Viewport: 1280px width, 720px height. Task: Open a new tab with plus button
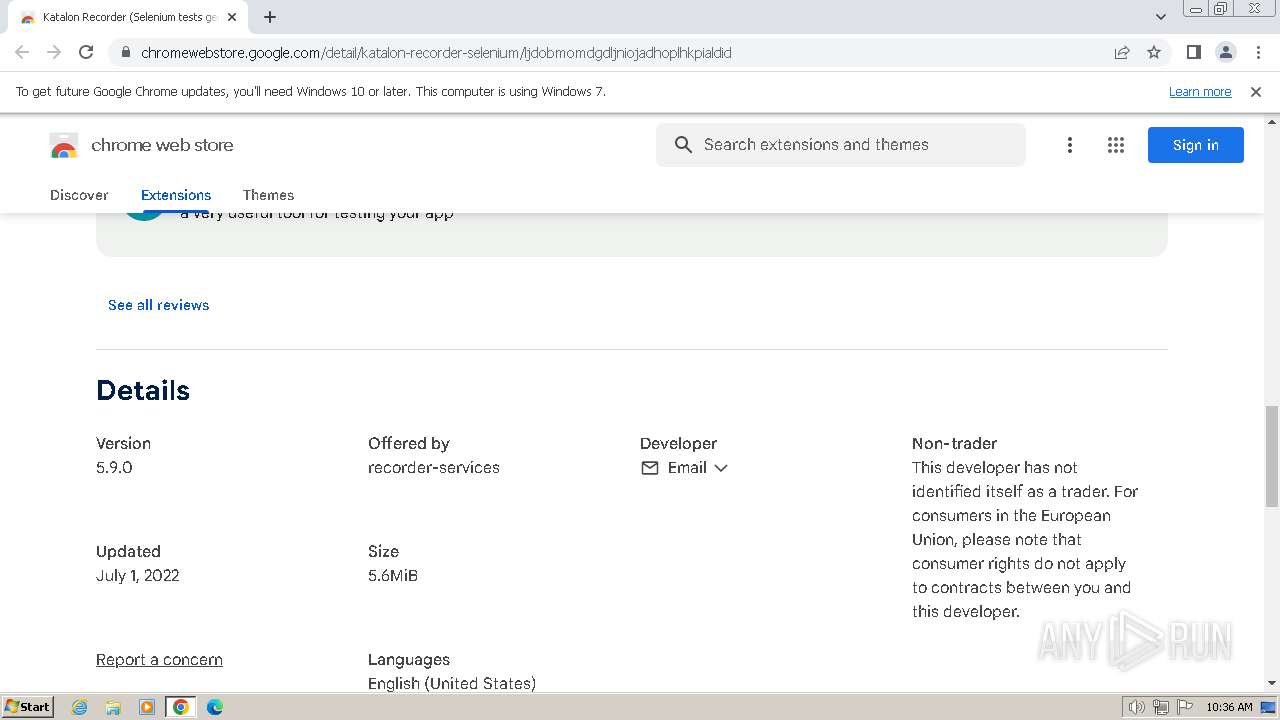(270, 17)
